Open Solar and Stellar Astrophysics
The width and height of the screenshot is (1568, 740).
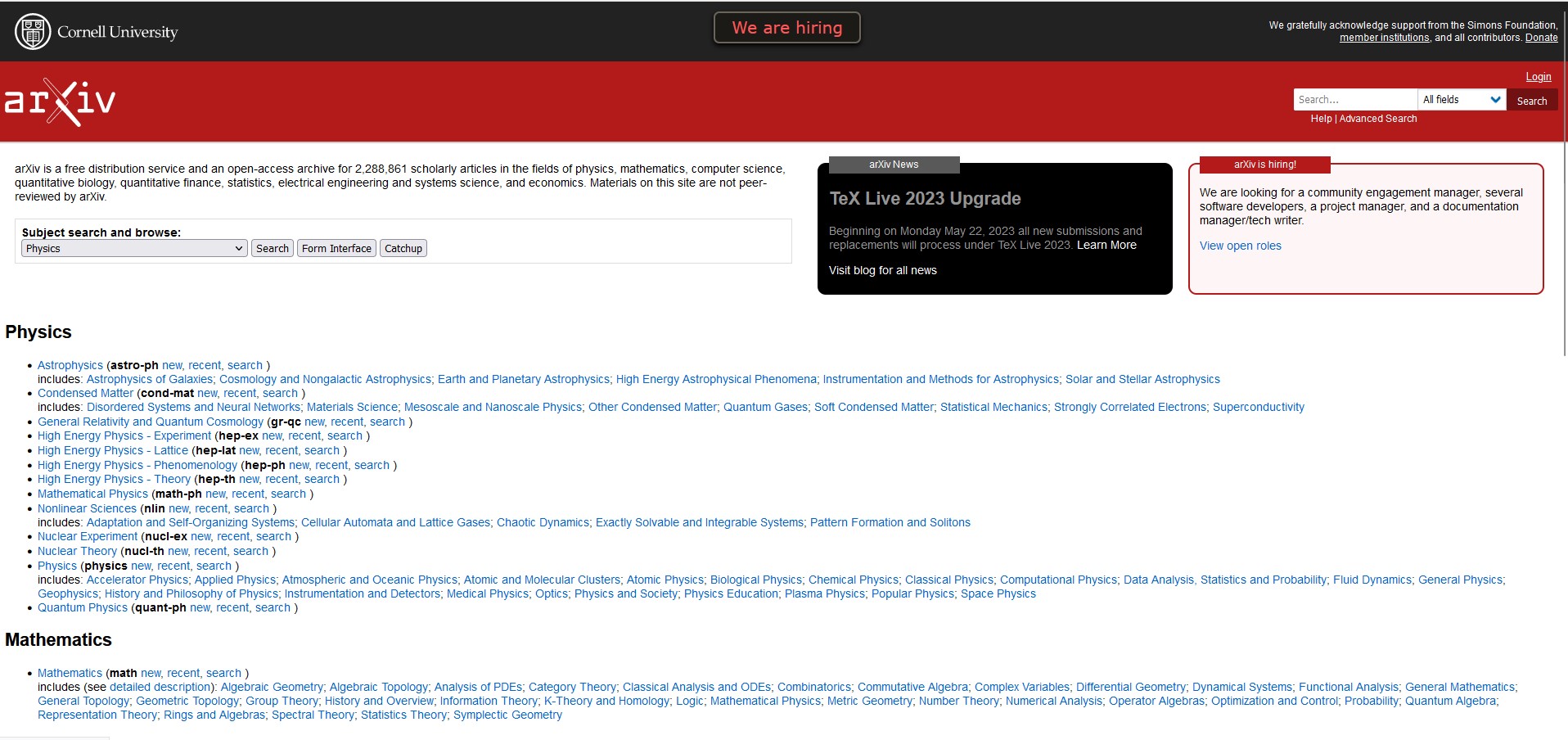(1142, 380)
